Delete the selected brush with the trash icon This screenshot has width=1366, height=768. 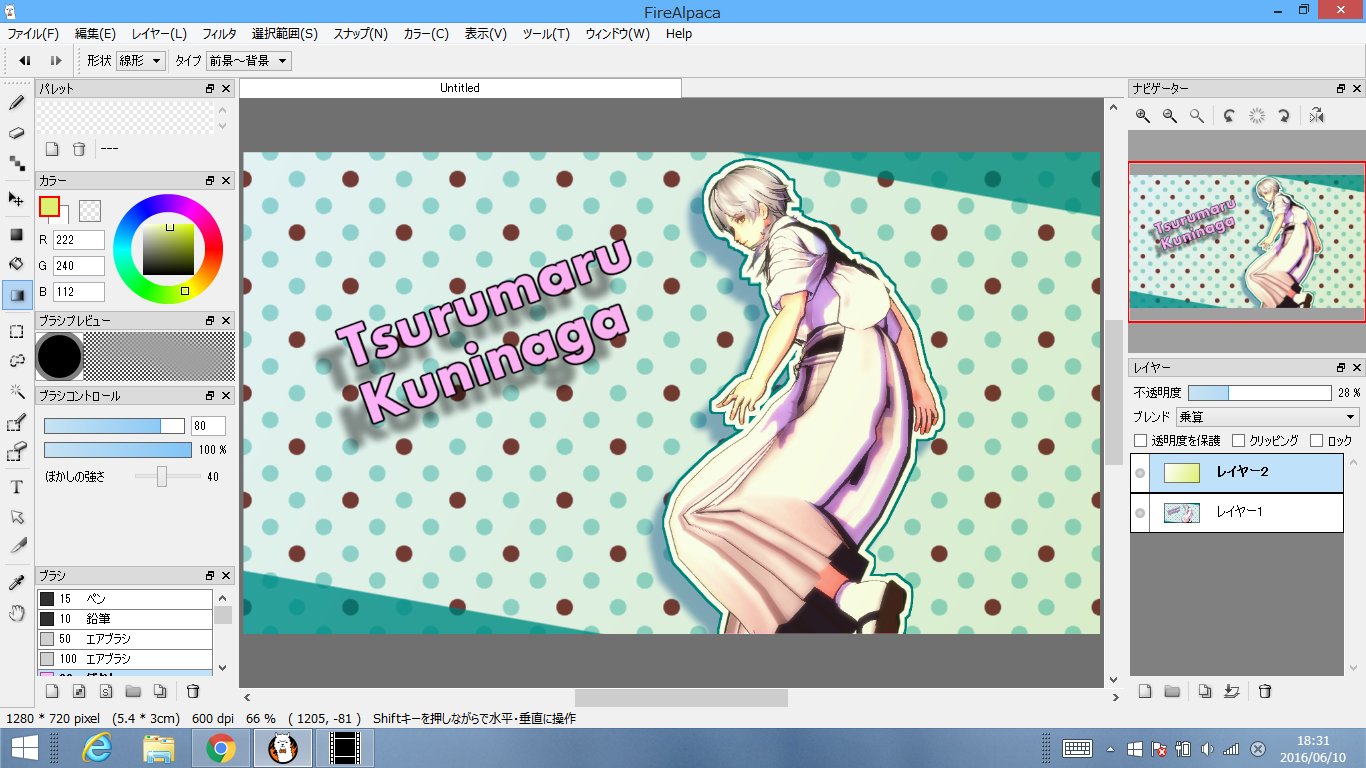194,691
